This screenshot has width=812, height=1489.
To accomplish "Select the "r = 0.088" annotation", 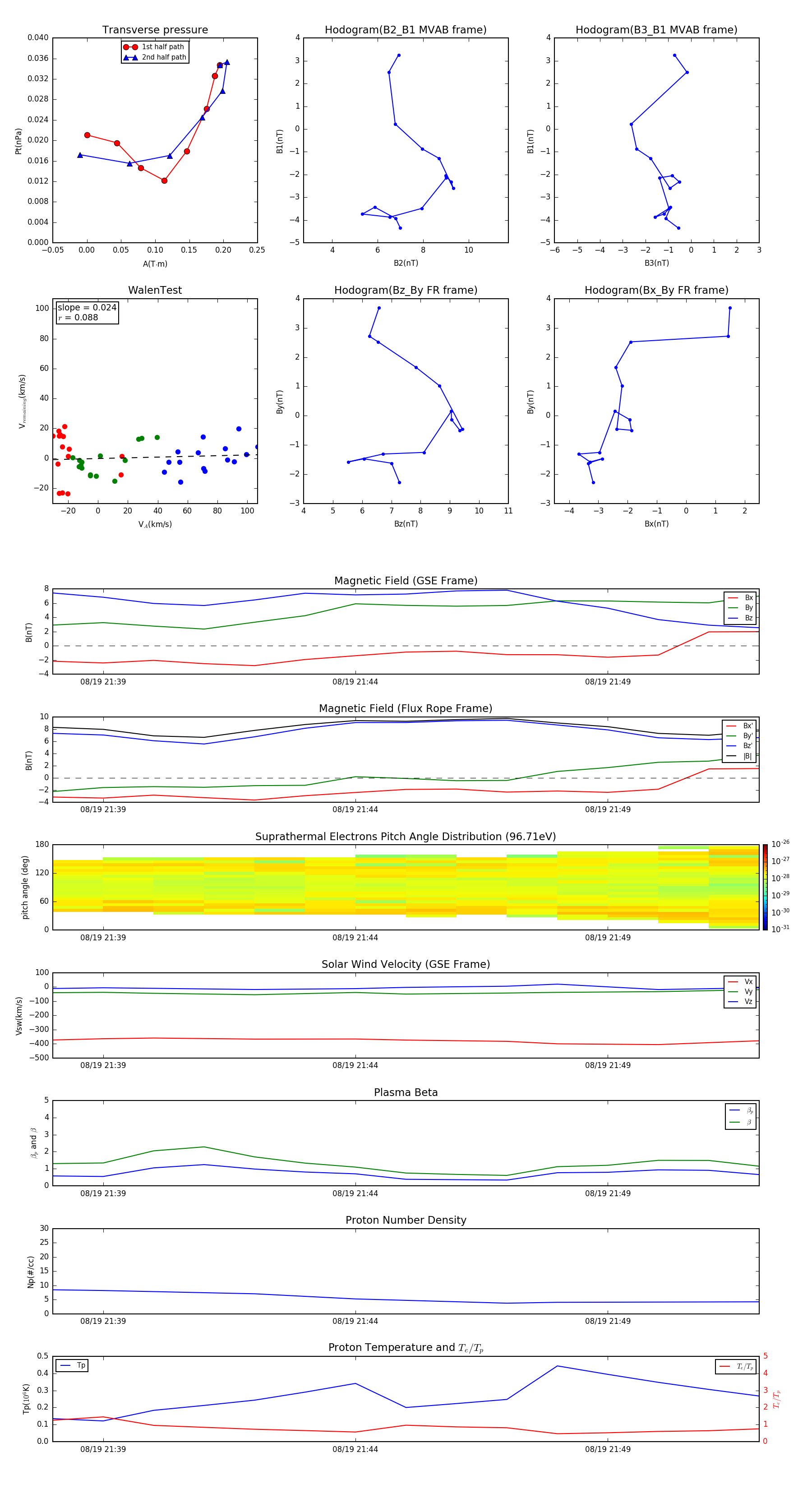I will tap(78, 317).
